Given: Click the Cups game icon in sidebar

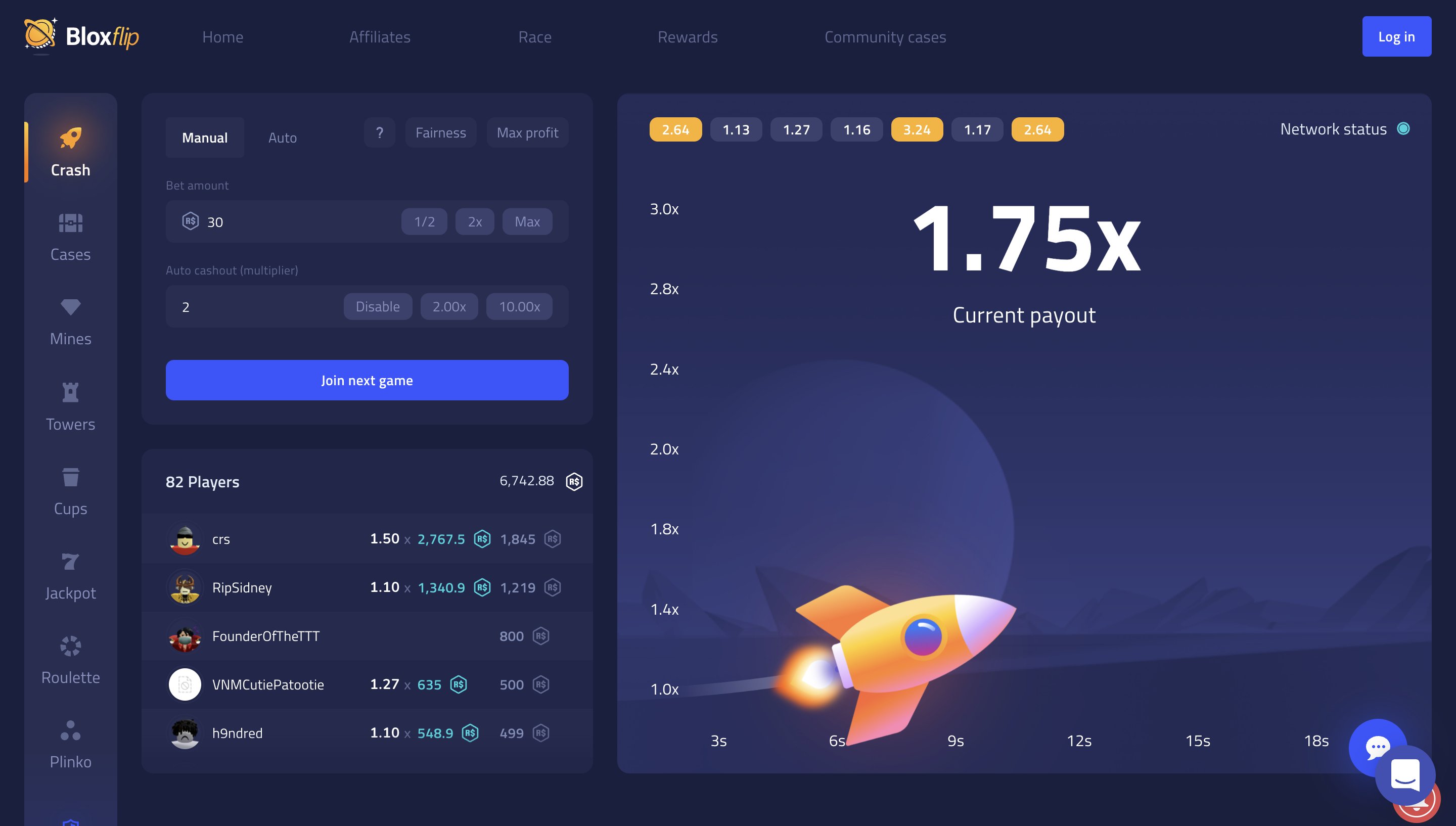Looking at the screenshot, I should [70, 478].
